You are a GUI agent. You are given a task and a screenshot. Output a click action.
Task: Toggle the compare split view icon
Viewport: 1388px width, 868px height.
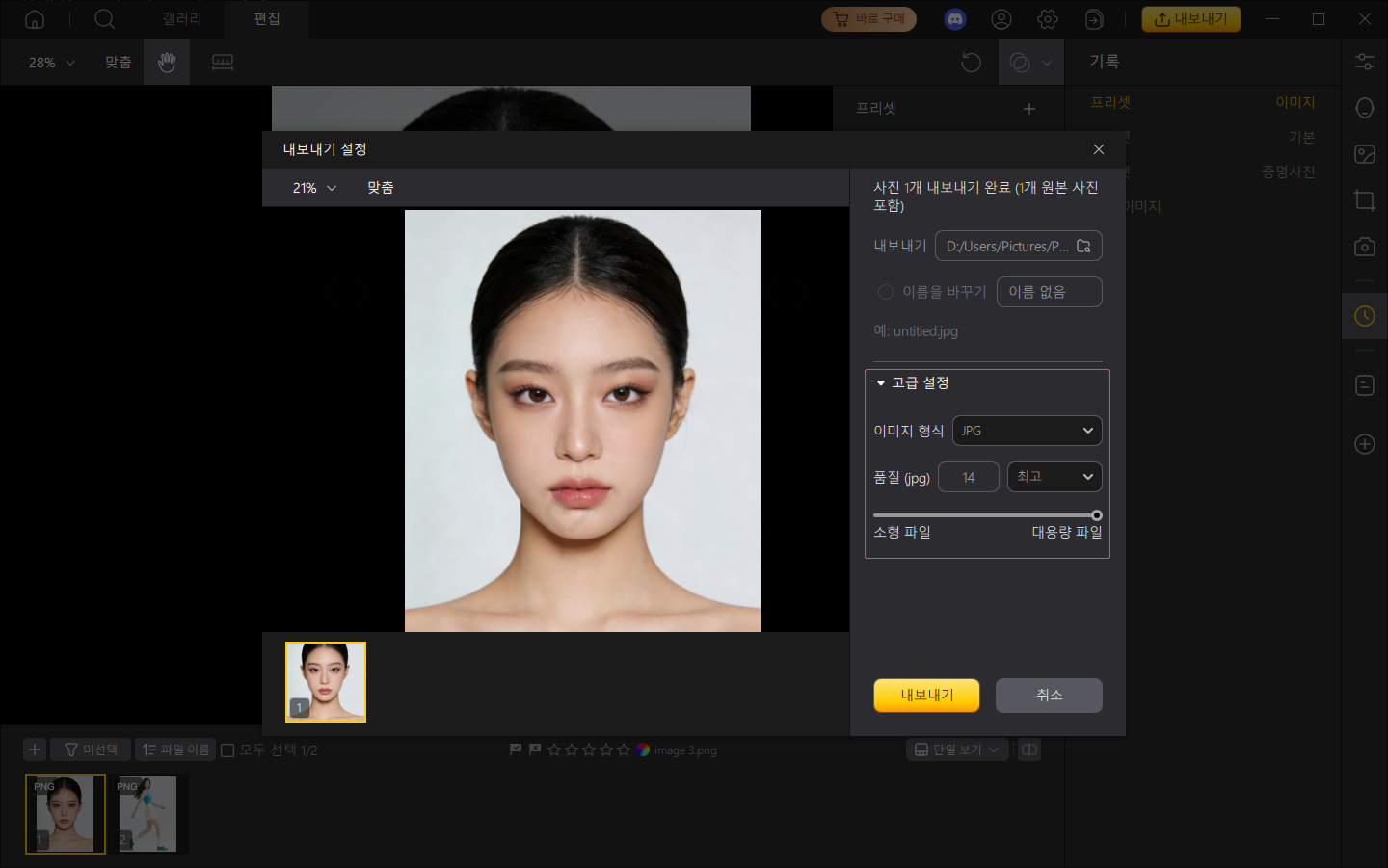click(x=1029, y=750)
